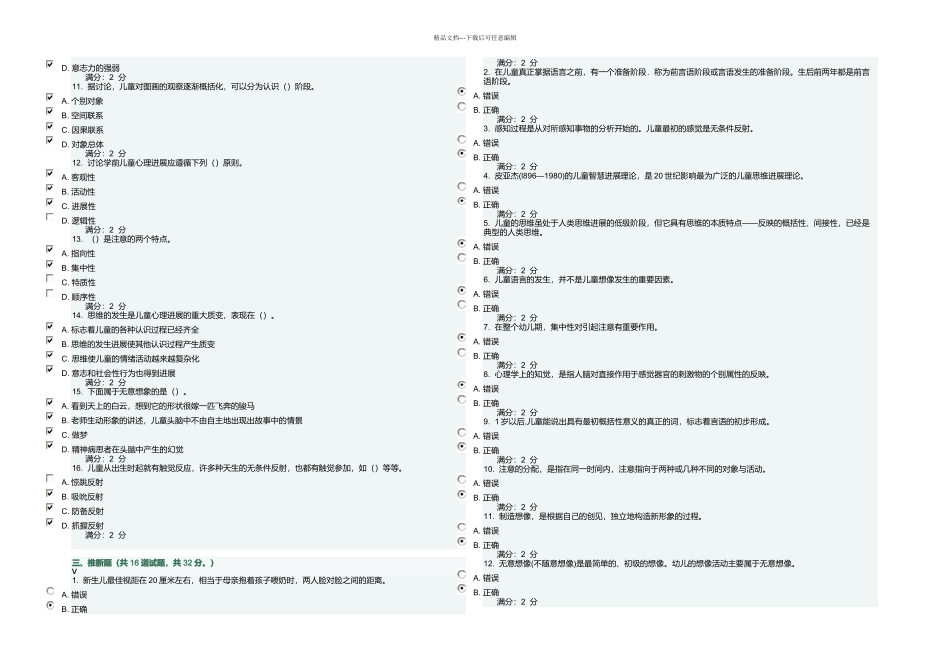Toggle checkbox C. 防御反射

click(x=50, y=508)
